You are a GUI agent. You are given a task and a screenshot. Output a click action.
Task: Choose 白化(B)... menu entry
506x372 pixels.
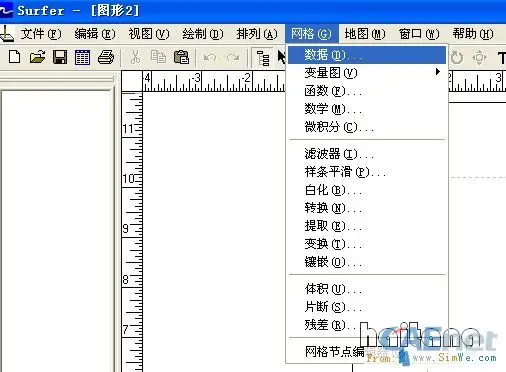click(x=367, y=190)
